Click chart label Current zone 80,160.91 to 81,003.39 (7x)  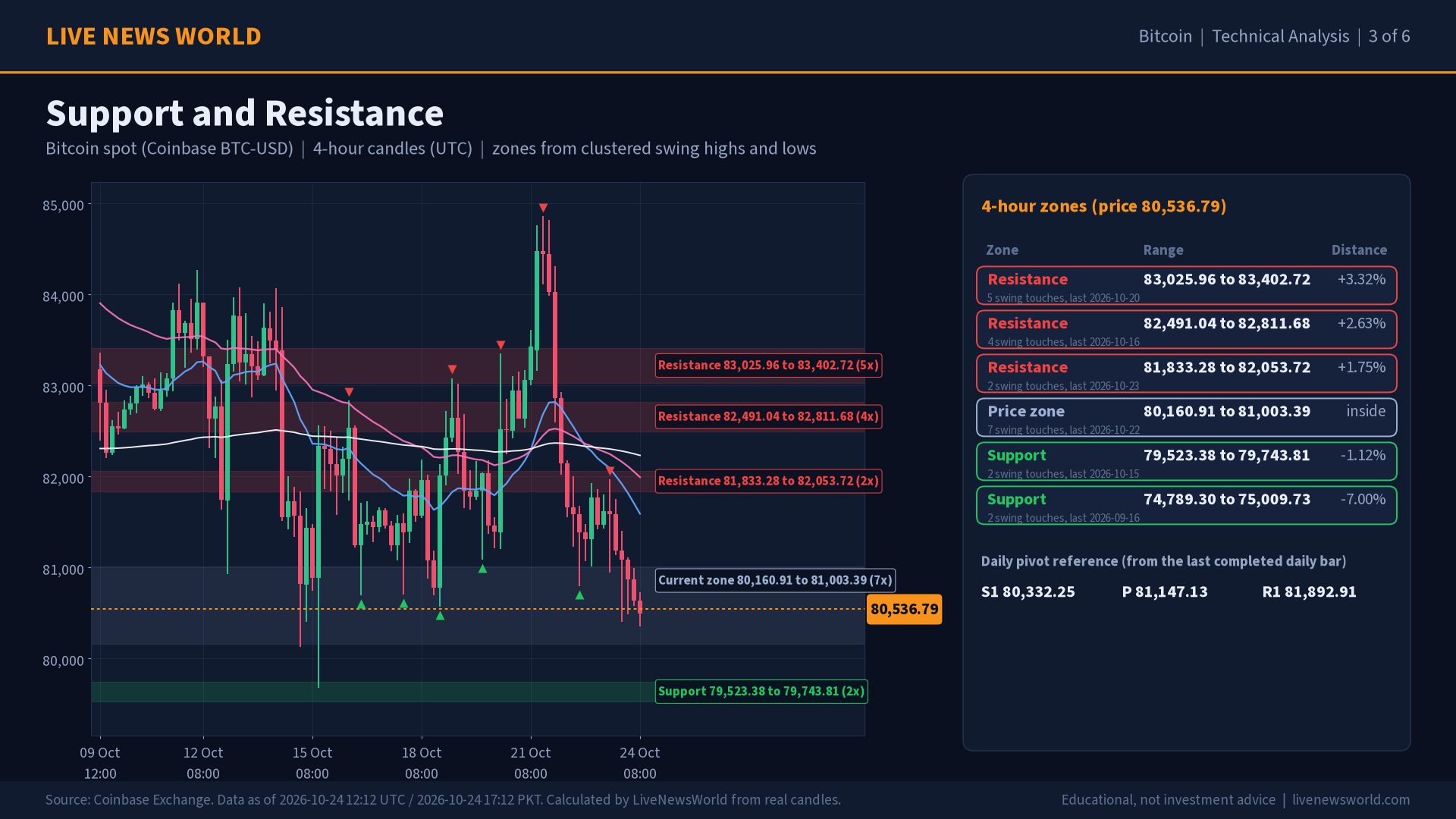point(775,580)
